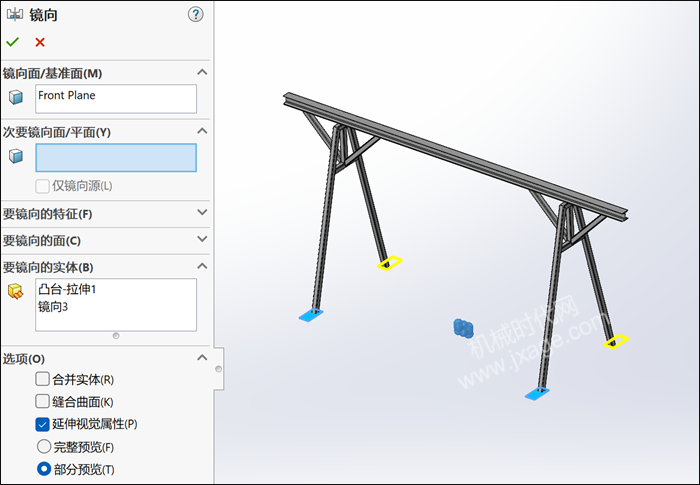Select the Front Plane selection box

116,99
